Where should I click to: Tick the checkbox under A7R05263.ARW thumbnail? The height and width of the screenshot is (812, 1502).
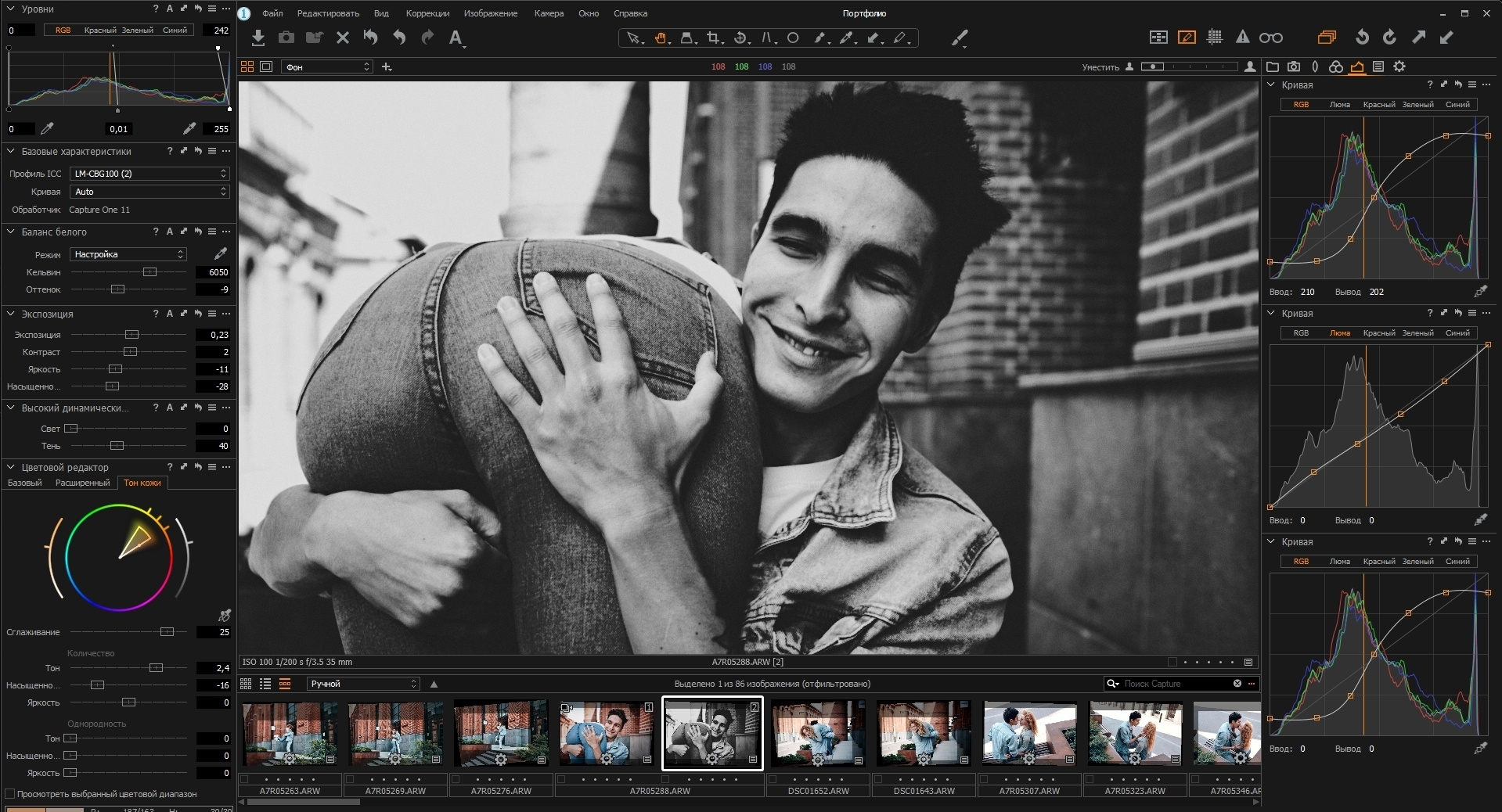[x=245, y=779]
